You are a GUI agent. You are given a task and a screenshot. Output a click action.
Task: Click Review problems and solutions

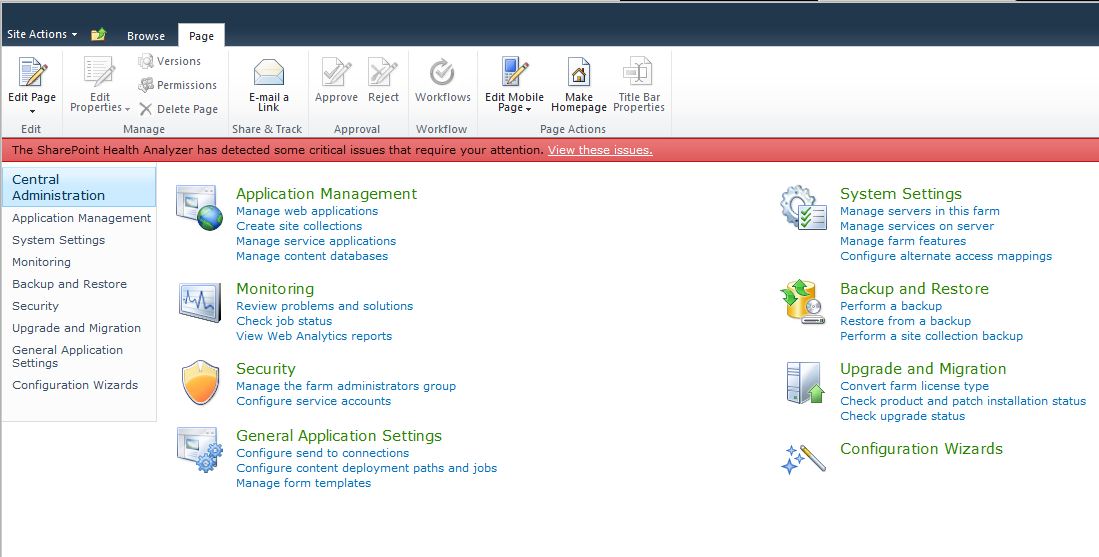(325, 305)
